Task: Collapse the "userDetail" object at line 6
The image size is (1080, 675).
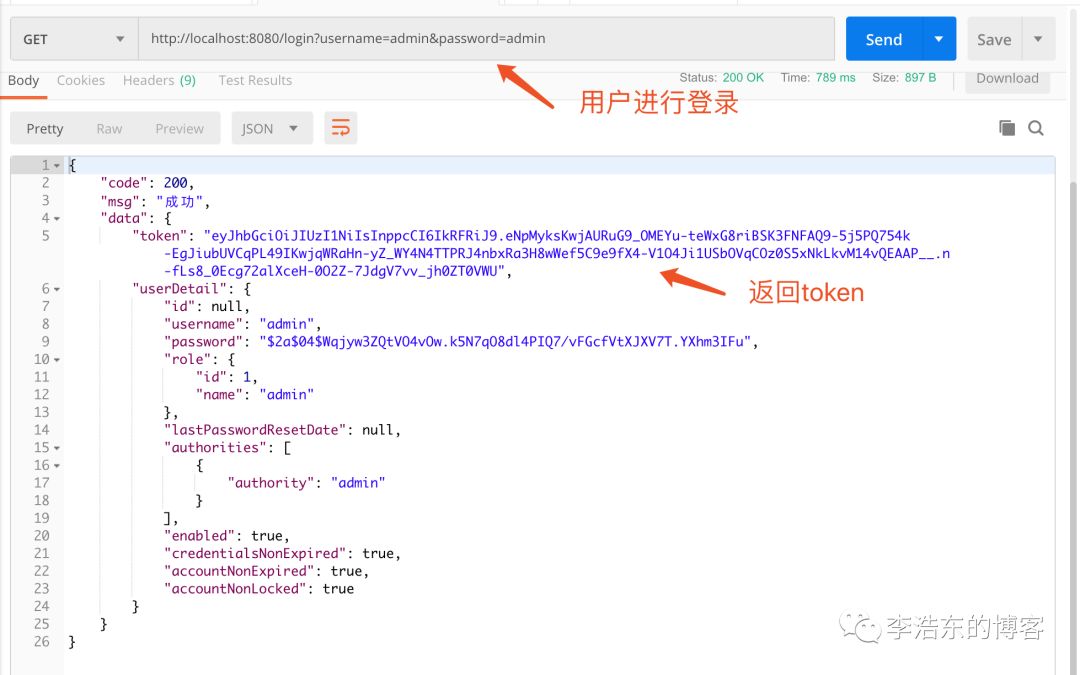Action: tap(56, 289)
